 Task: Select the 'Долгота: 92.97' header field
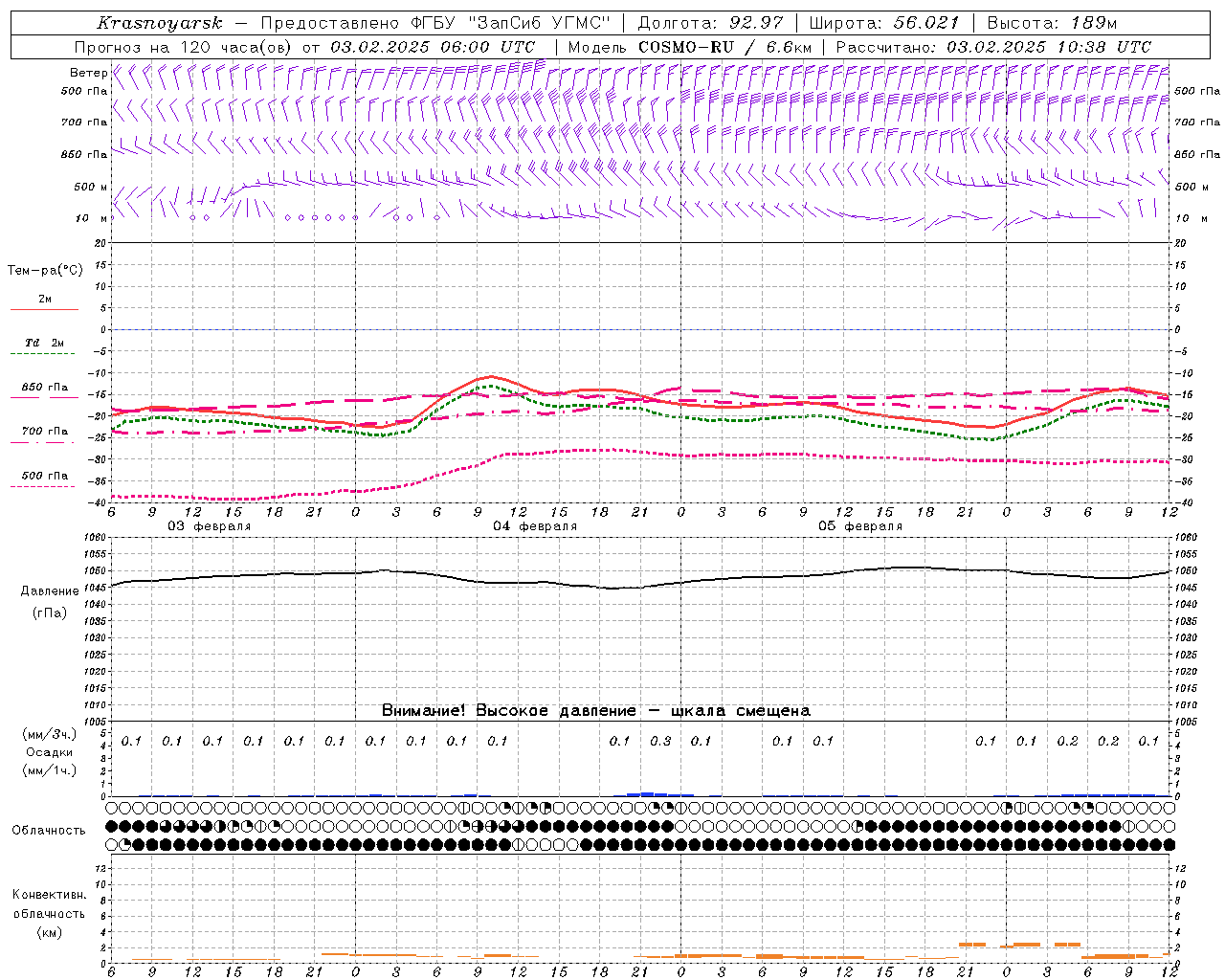pos(710,23)
